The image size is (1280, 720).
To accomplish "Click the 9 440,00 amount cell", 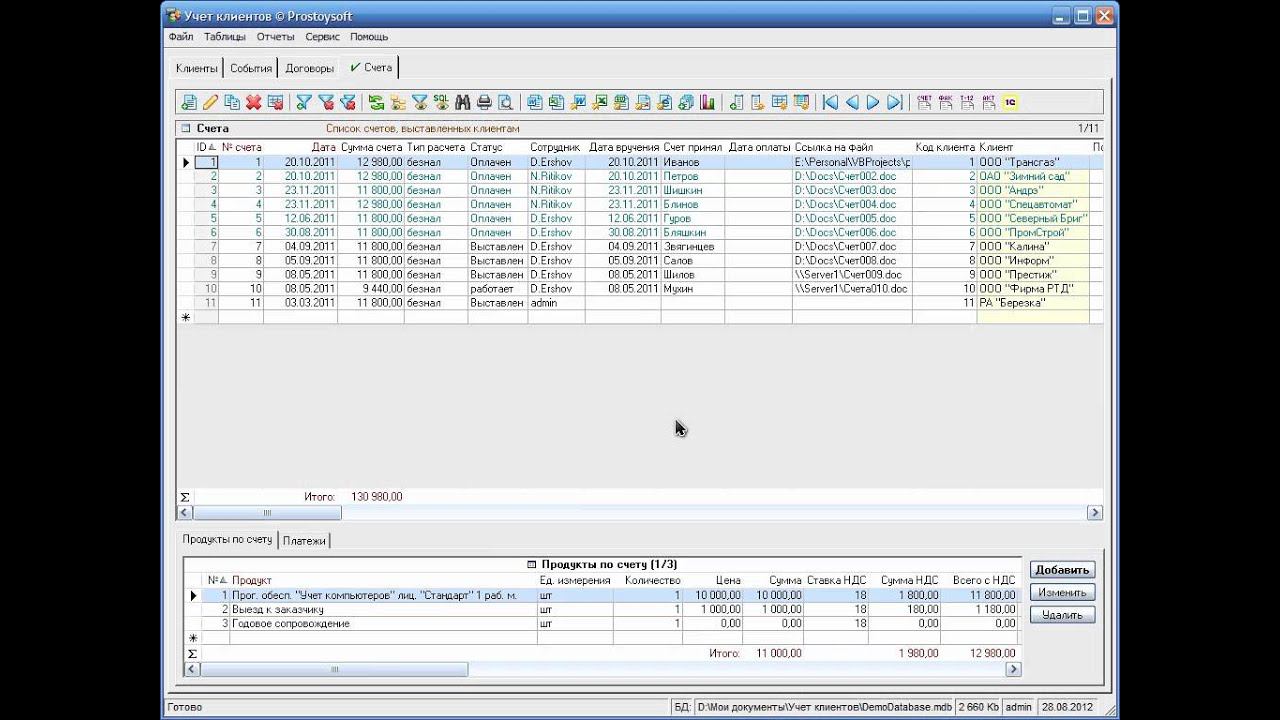I will click(371, 288).
